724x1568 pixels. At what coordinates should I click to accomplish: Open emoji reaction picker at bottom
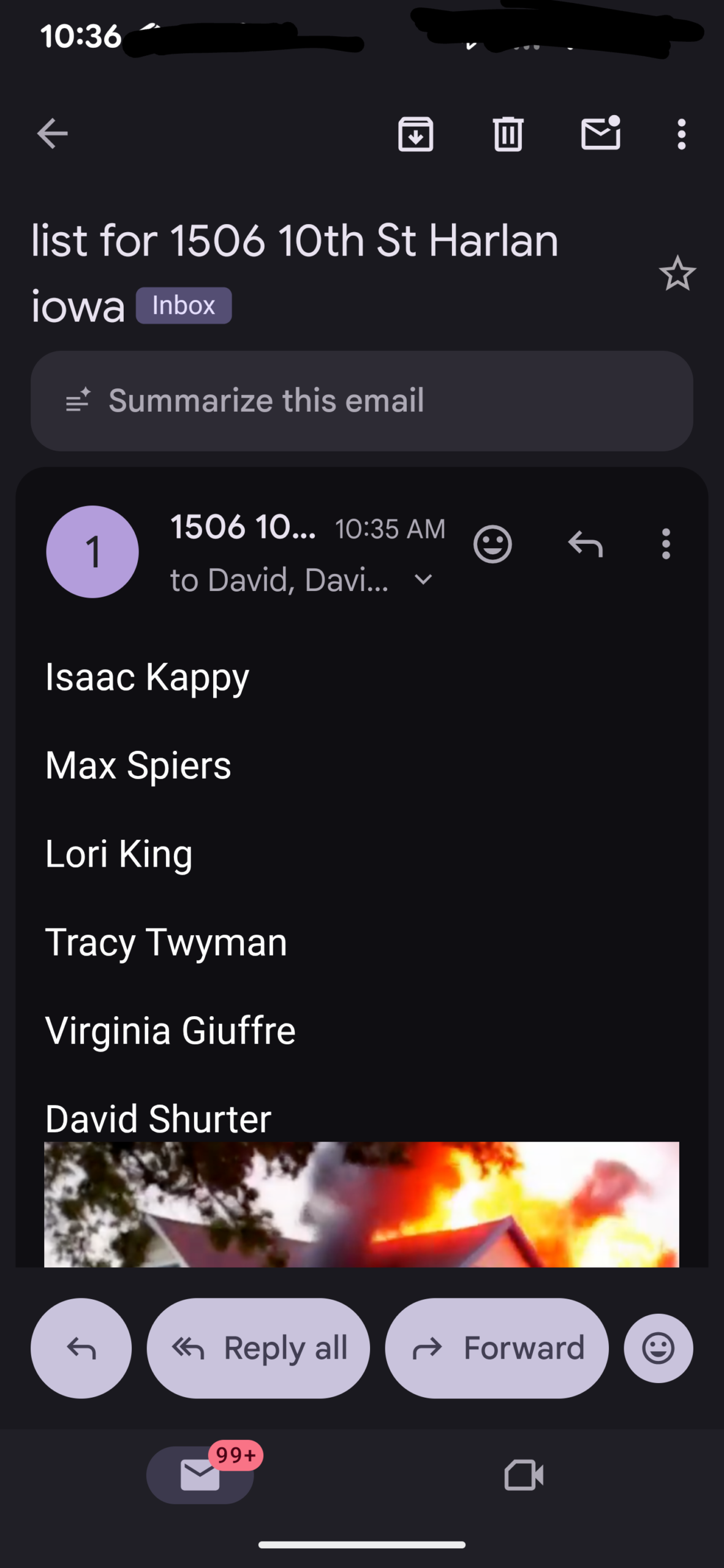658,1347
